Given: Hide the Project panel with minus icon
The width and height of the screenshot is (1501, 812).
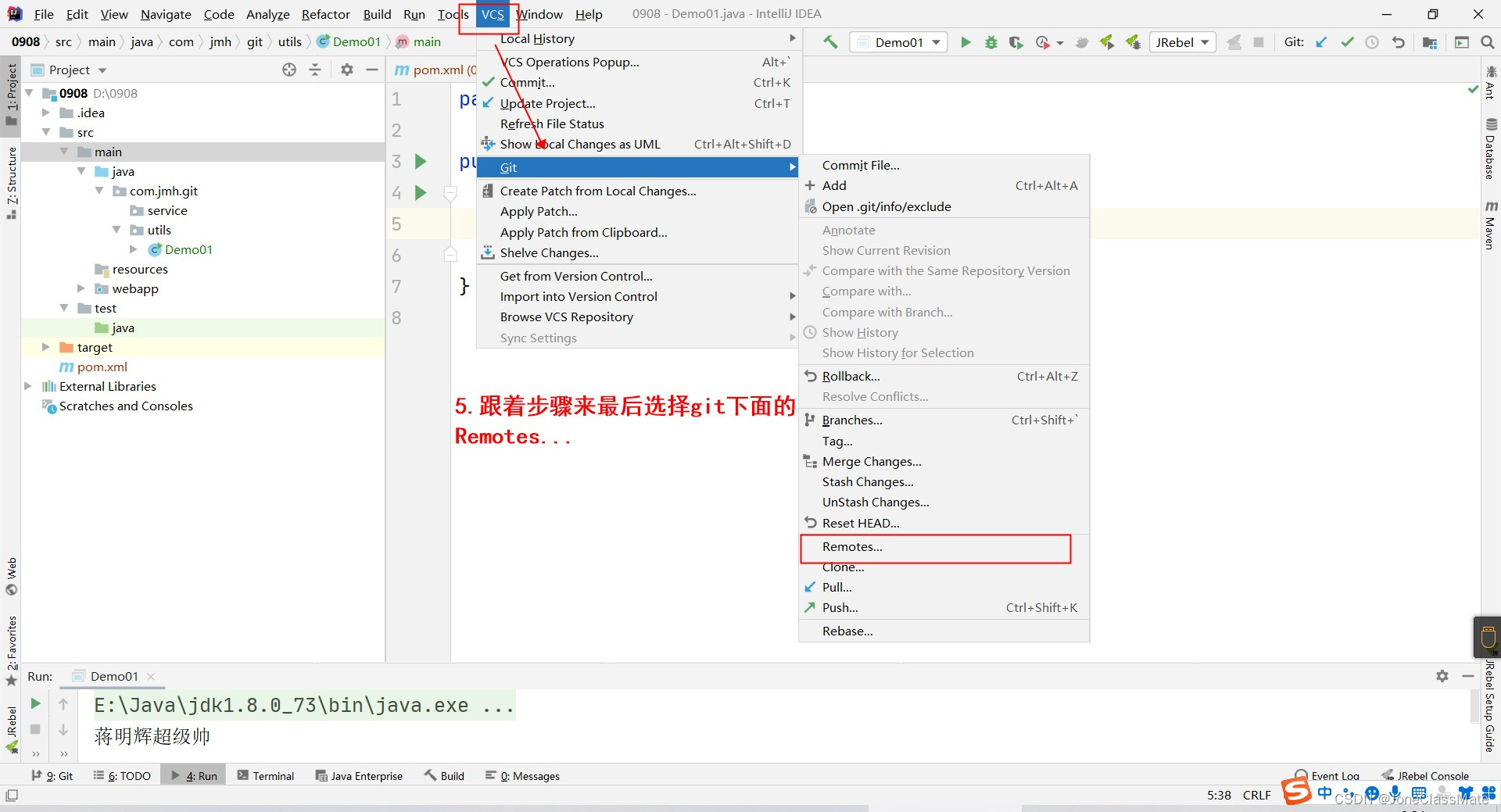Looking at the screenshot, I should pyautogui.click(x=372, y=70).
